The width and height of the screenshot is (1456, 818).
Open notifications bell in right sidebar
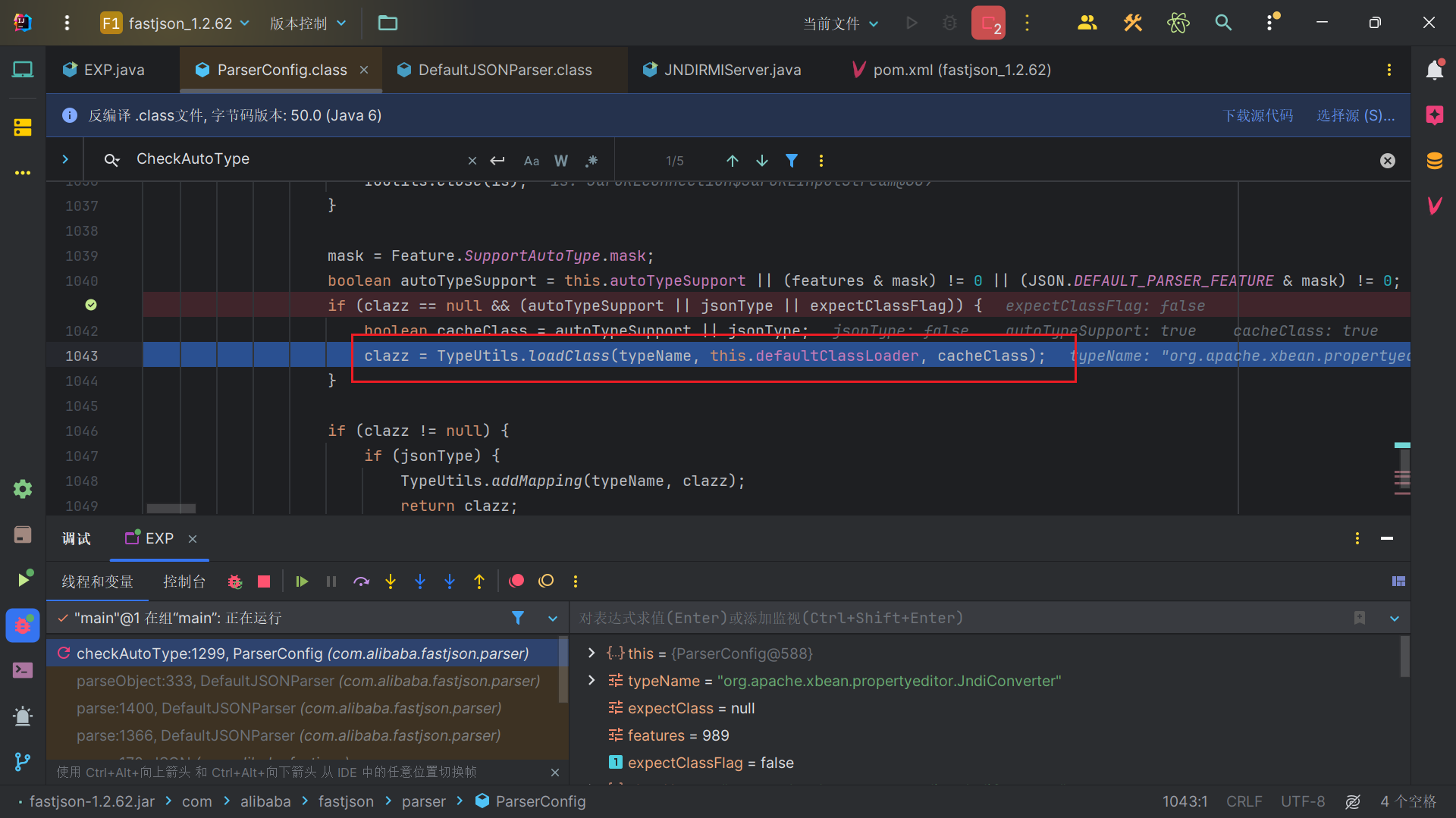point(1434,70)
